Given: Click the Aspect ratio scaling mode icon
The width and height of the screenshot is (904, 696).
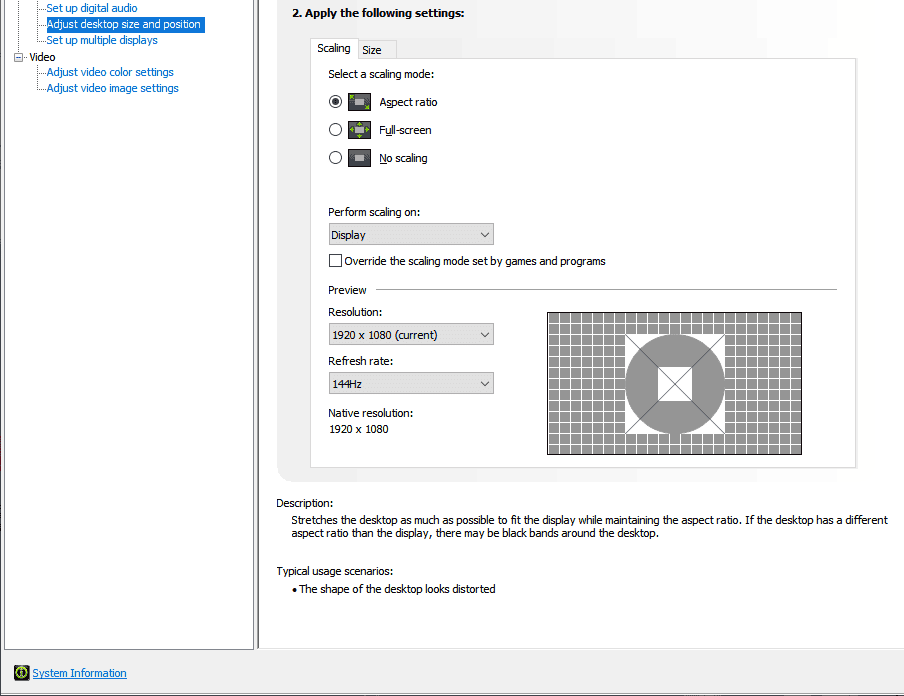Looking at the screenshot, I should coord(359,102).
